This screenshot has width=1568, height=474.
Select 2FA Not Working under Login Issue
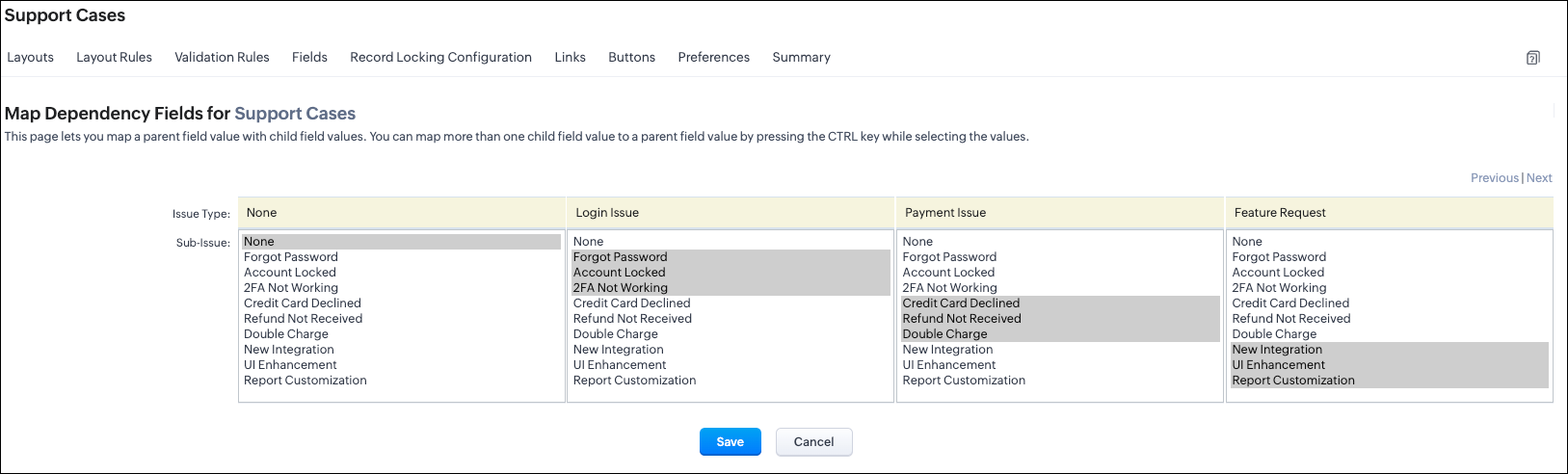pyautogui.click(x=620, y=288)
